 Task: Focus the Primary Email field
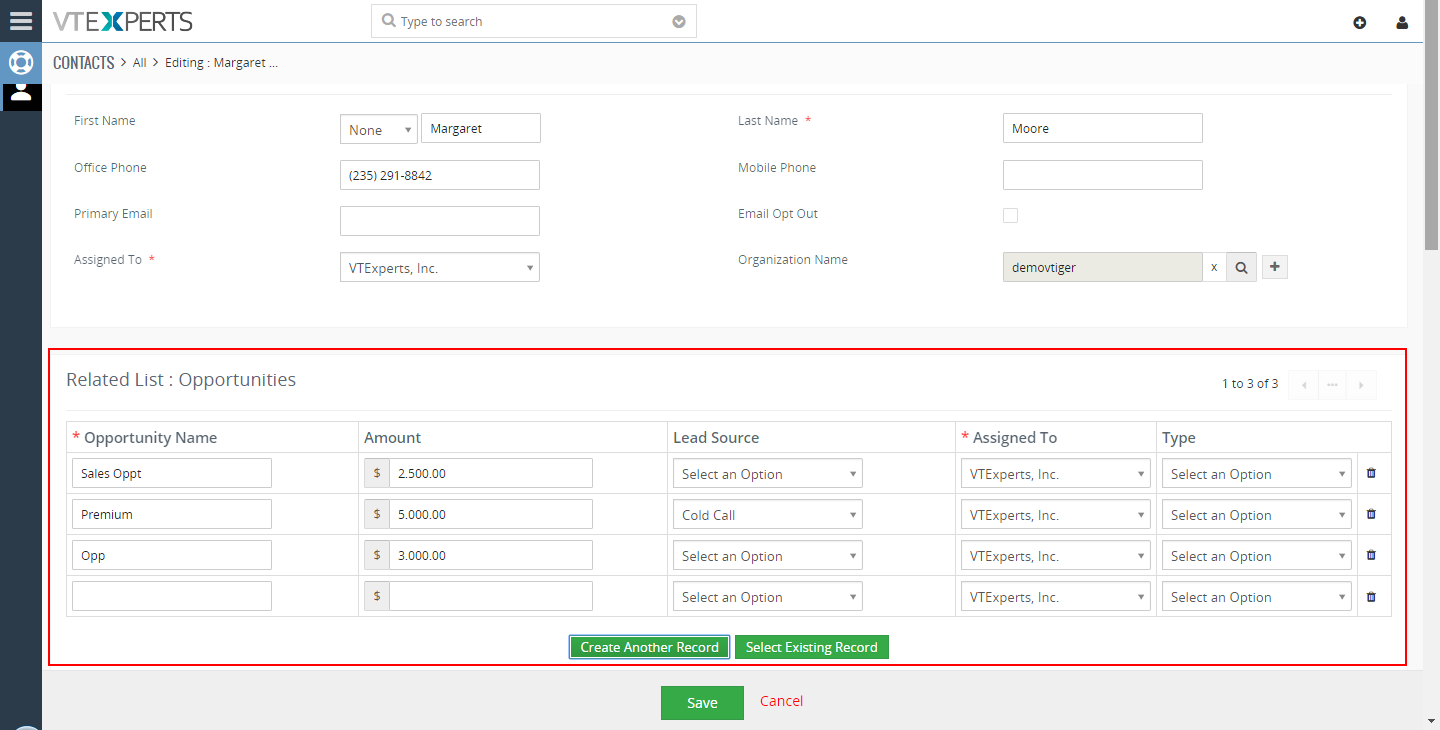(x=440, y=221)
